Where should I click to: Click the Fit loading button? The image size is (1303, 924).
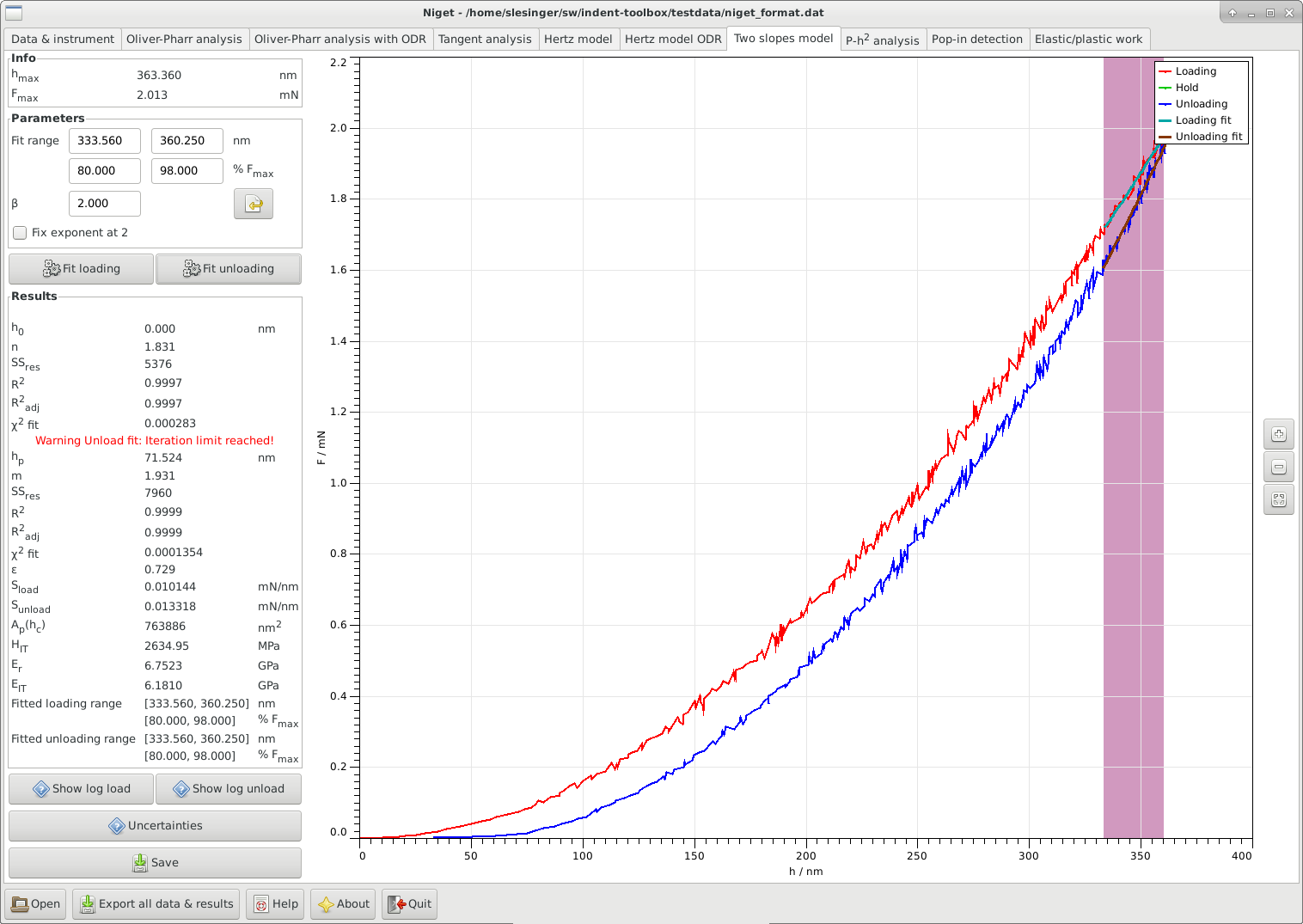(82, 269)
